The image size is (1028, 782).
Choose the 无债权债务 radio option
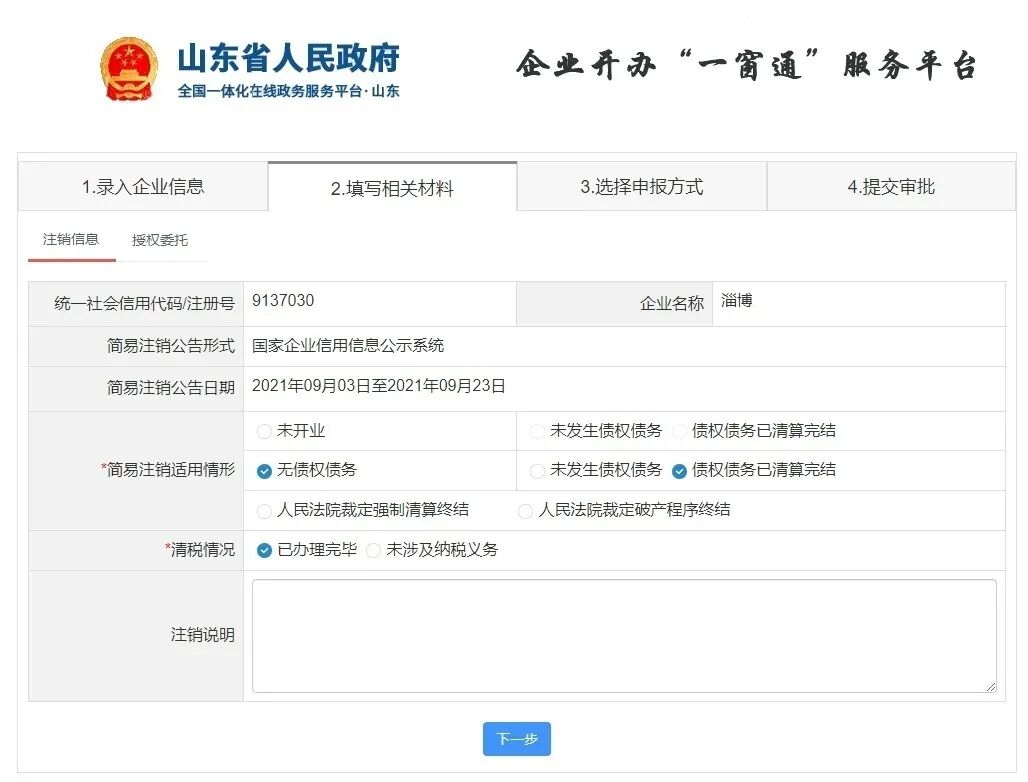click(x=264, y=471)
